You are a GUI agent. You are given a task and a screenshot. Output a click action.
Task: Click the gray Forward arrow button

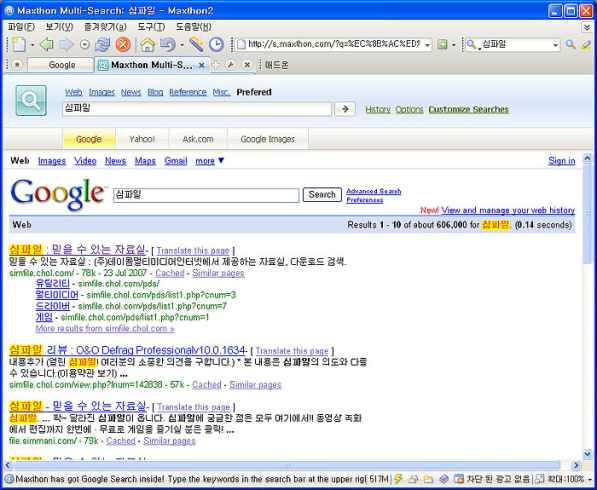pos(66,45)
